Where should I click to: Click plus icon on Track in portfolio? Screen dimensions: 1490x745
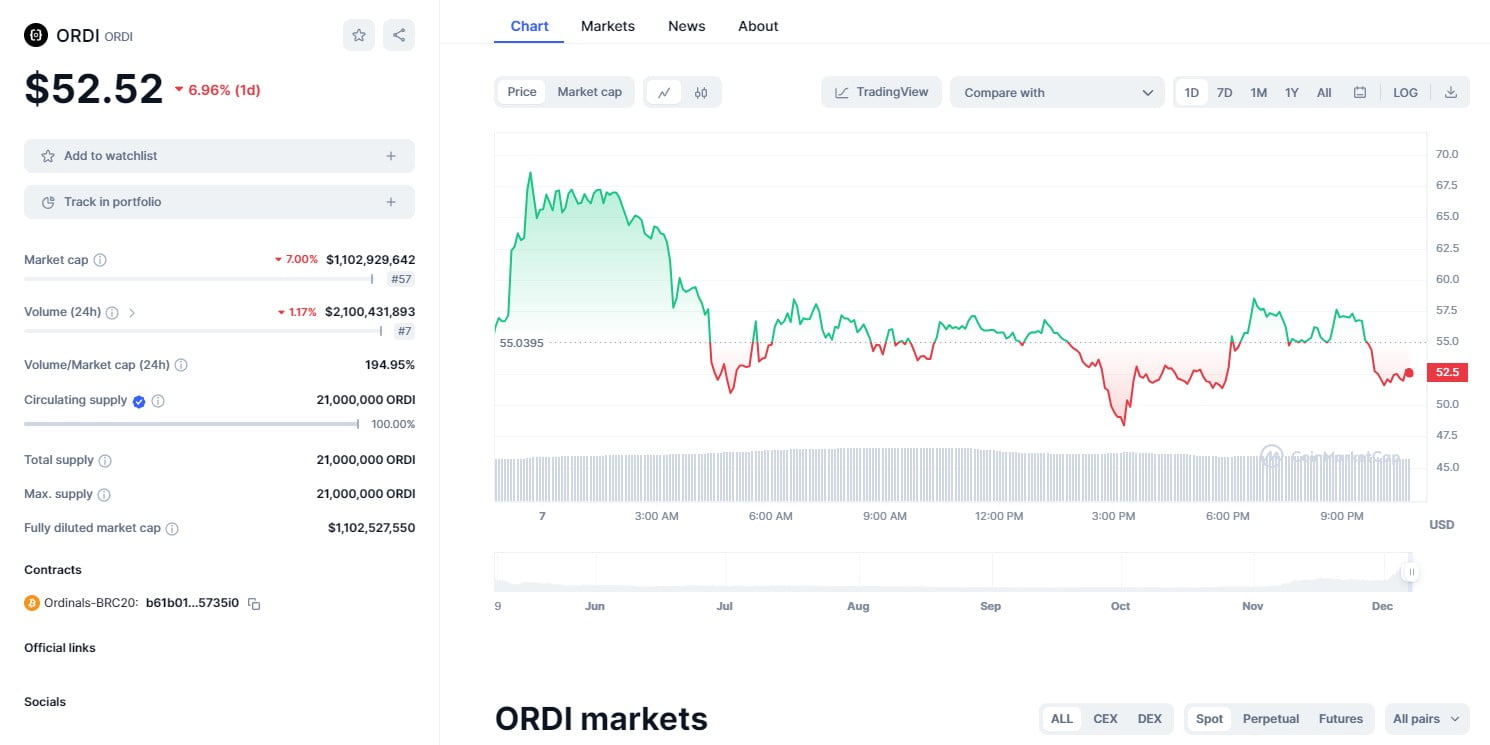pos(391,202)
